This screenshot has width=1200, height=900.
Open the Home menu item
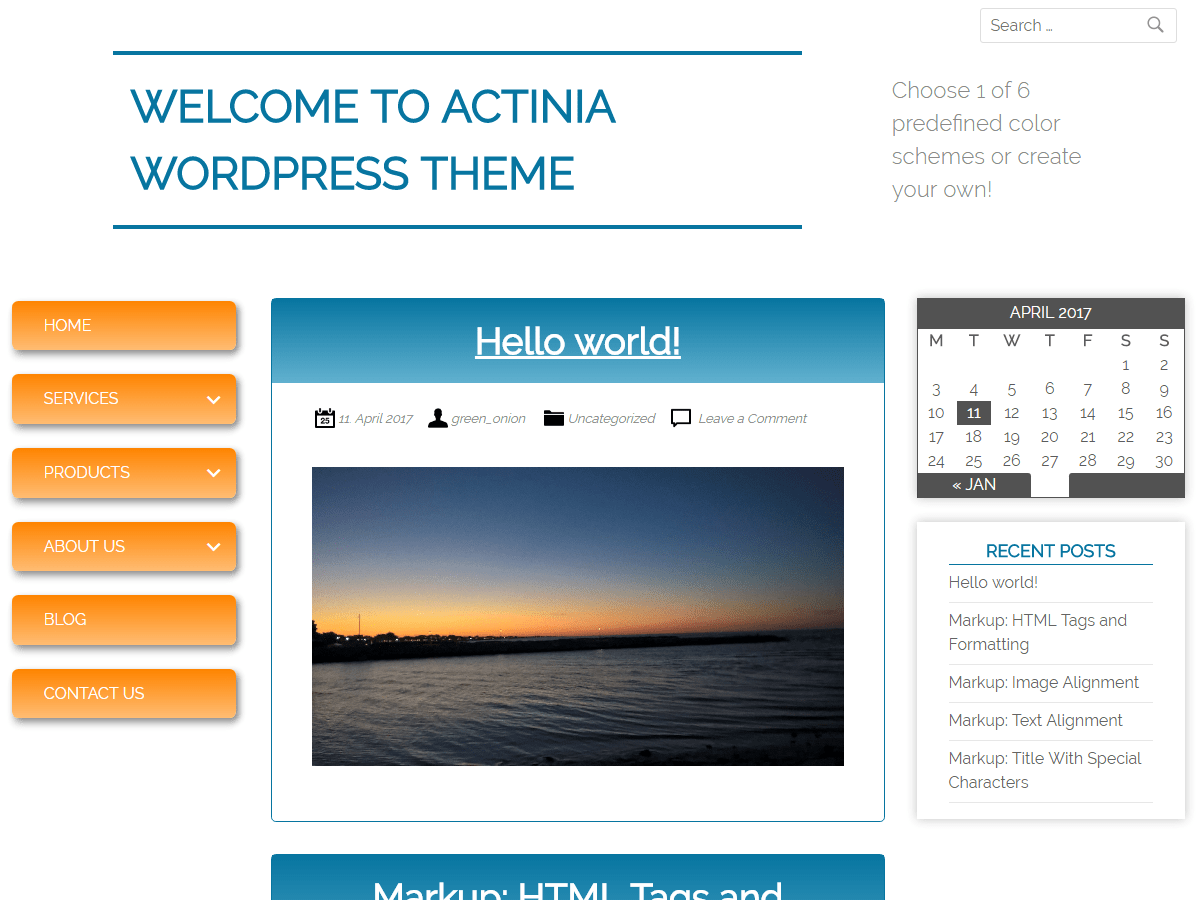coord(68,326)
